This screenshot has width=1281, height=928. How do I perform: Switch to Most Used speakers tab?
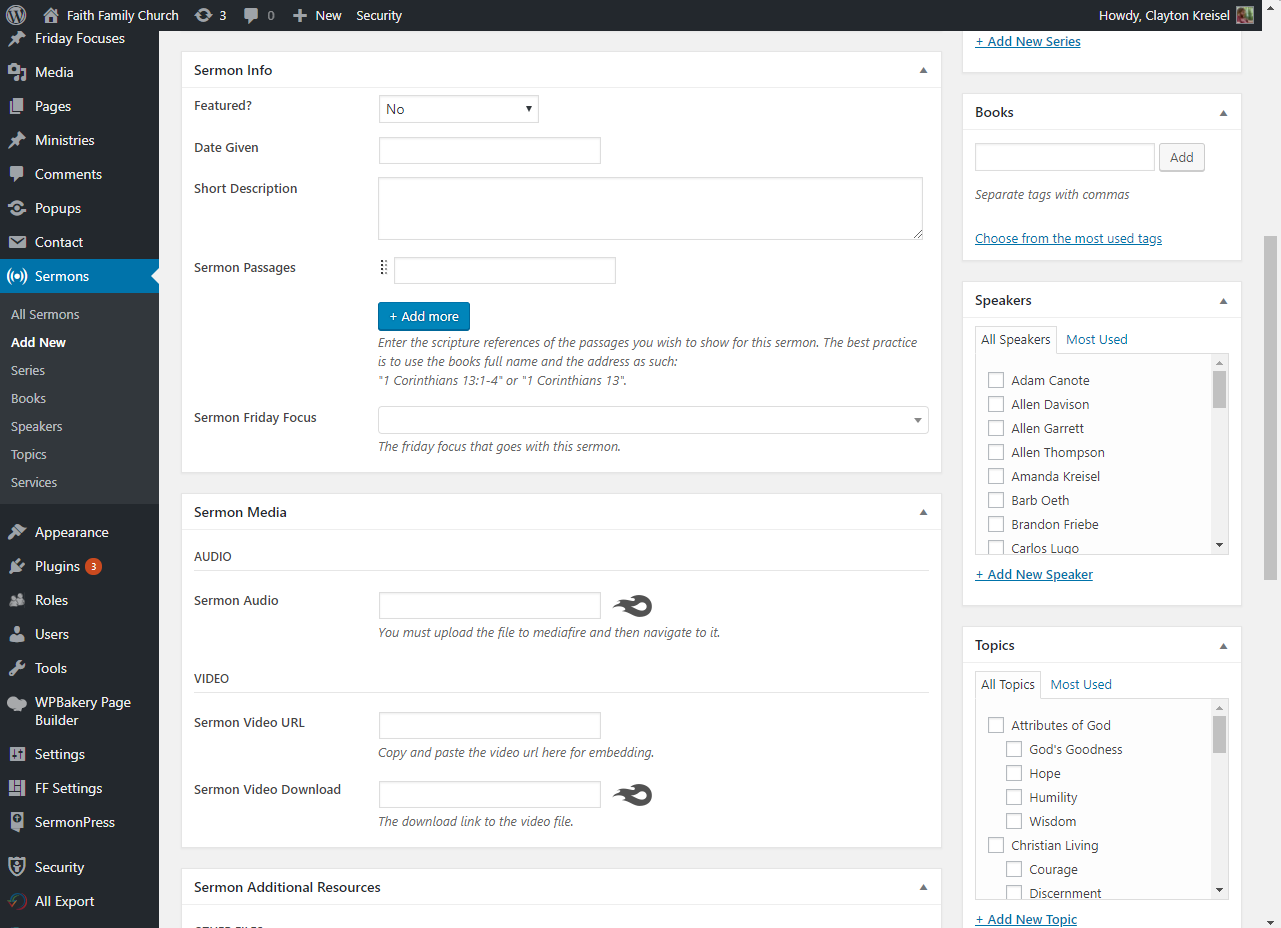tap(1096, 339)
